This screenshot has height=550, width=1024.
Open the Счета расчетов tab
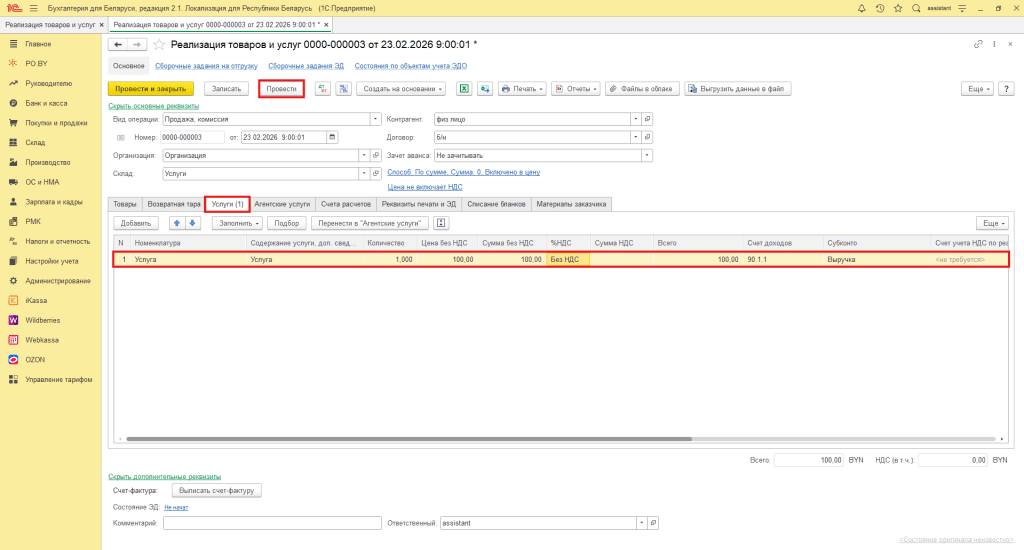(347, 203)
